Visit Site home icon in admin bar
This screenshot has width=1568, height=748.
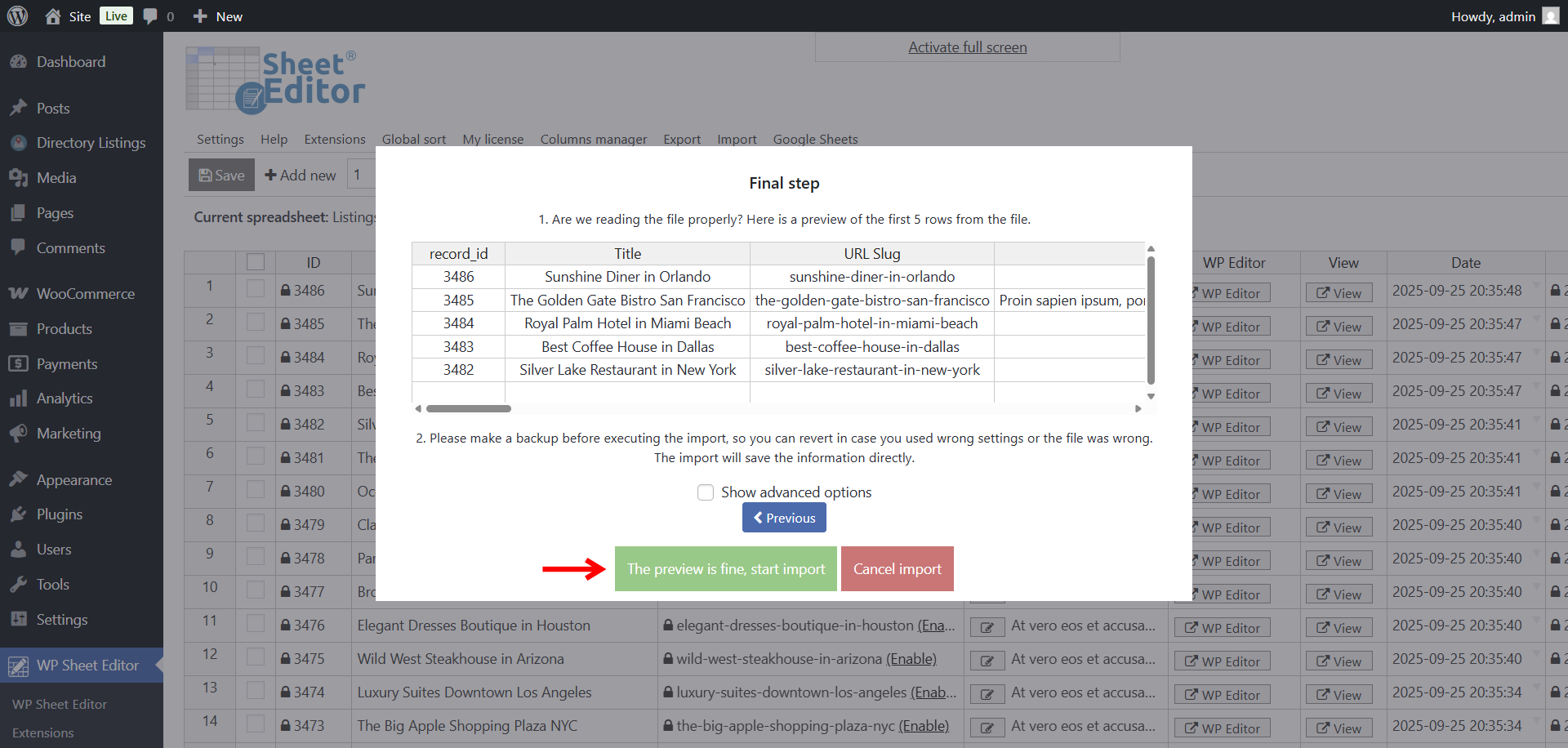53,16
